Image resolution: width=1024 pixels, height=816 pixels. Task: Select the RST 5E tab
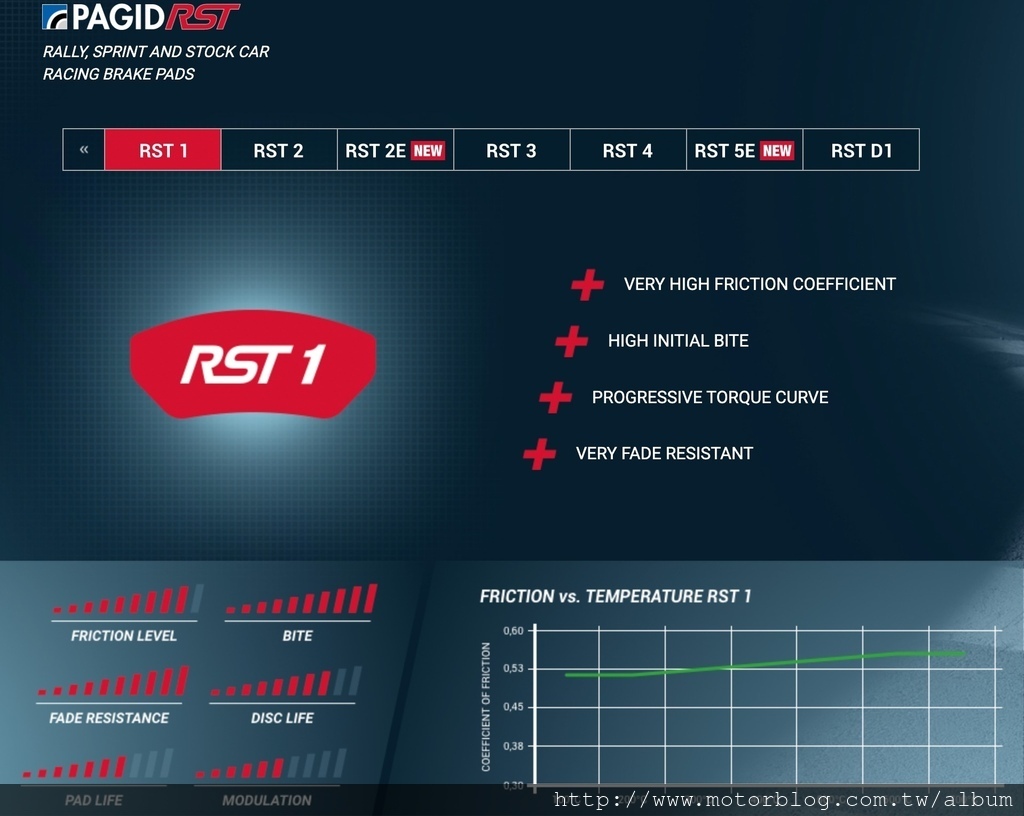(x=744, y=150)
